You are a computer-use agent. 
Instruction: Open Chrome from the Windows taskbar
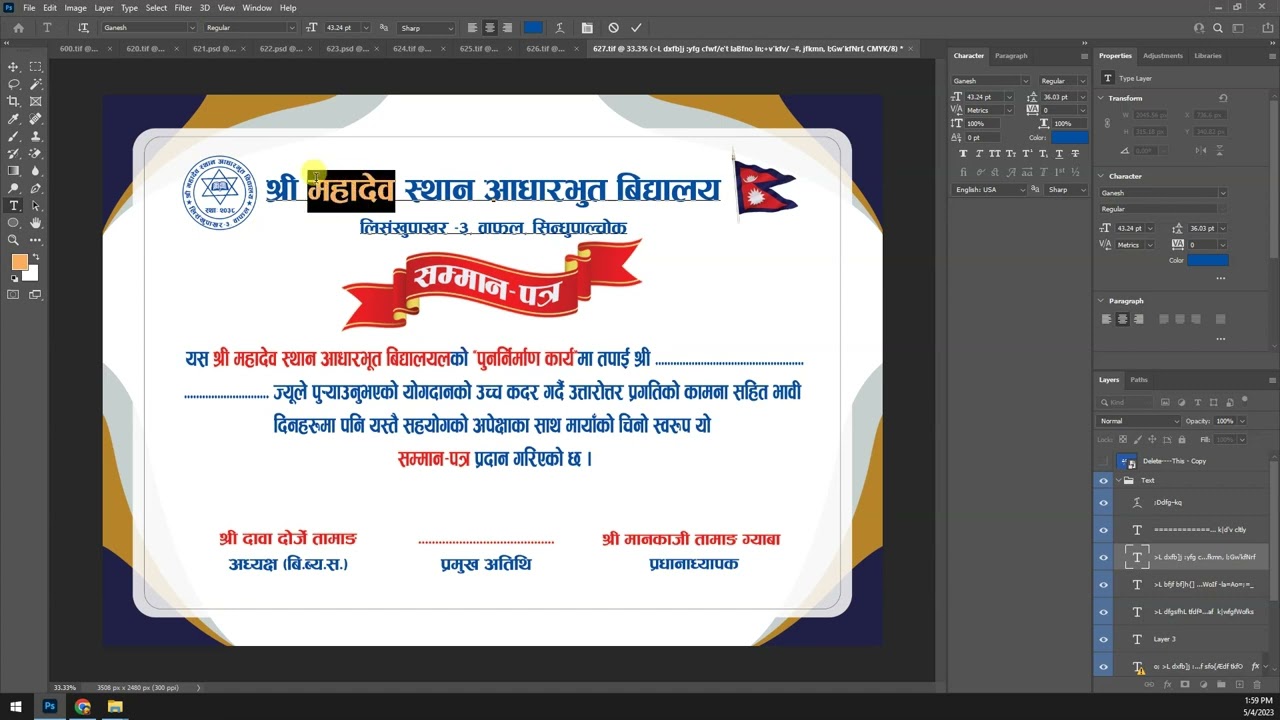(x=82, y=707)
